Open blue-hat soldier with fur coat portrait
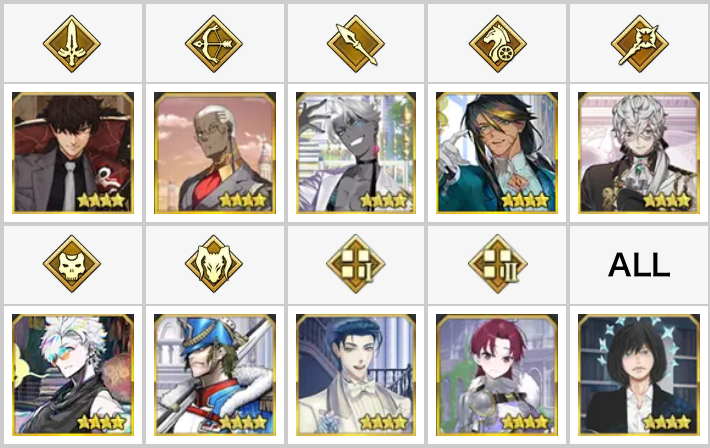Viewport: 710px width, 448px height. (215, 375)
